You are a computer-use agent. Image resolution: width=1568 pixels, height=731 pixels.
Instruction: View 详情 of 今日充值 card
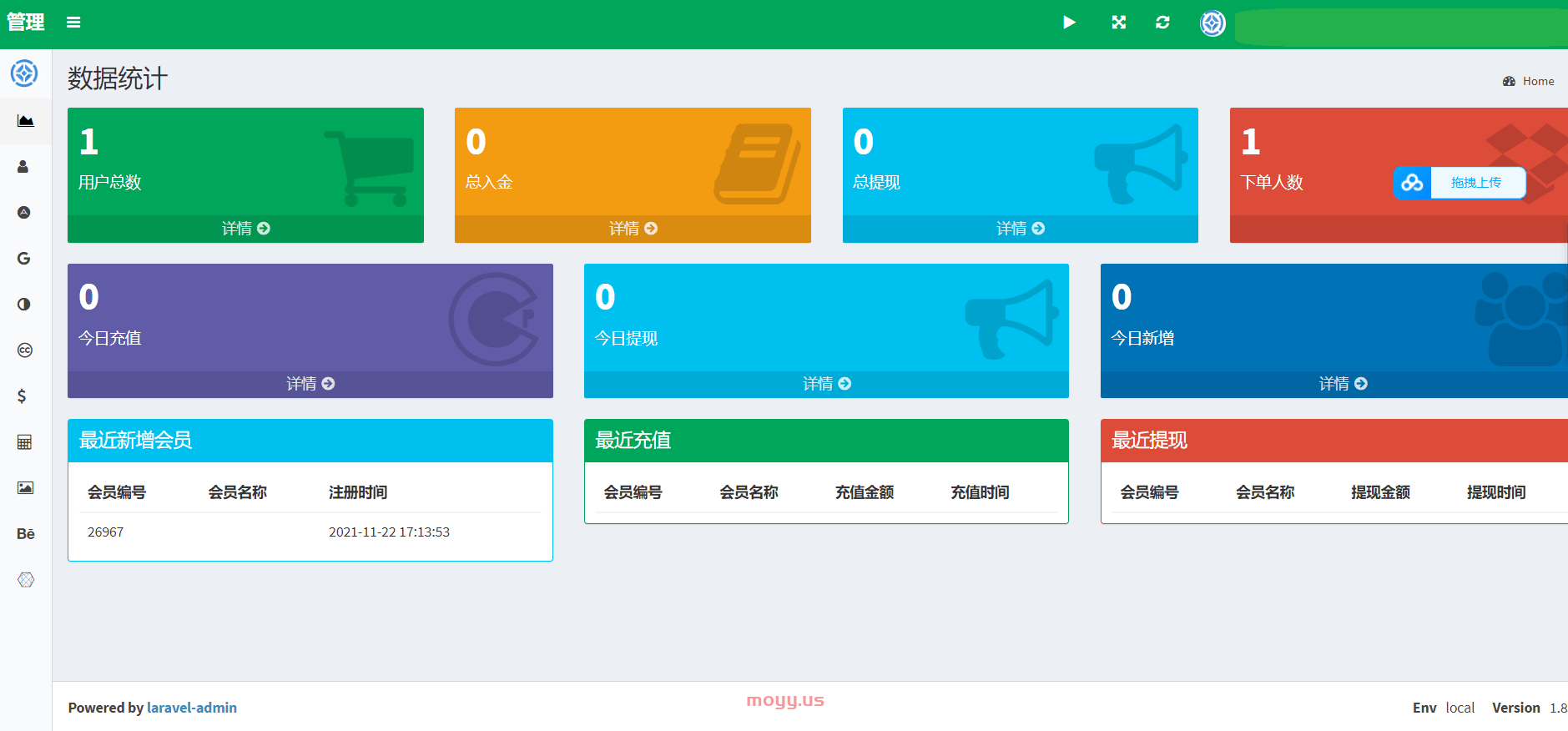[x=310, y=384]
